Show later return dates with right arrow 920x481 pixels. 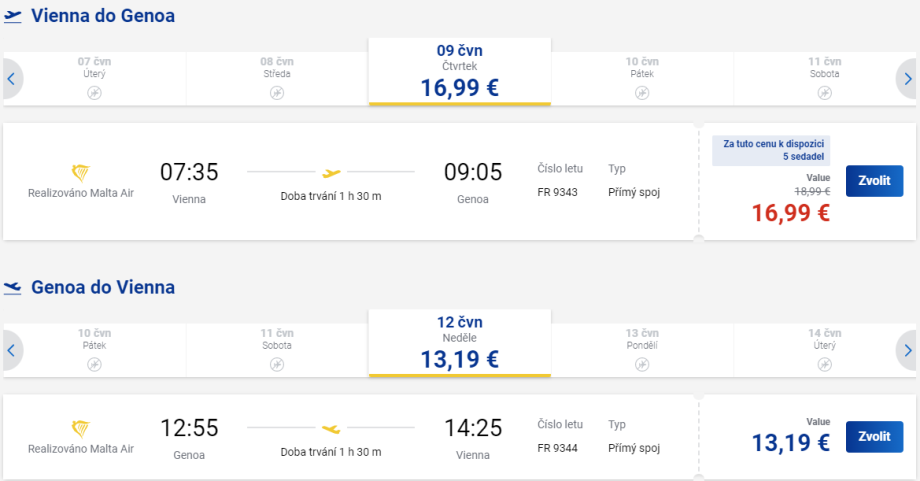(x=908, y=350)
